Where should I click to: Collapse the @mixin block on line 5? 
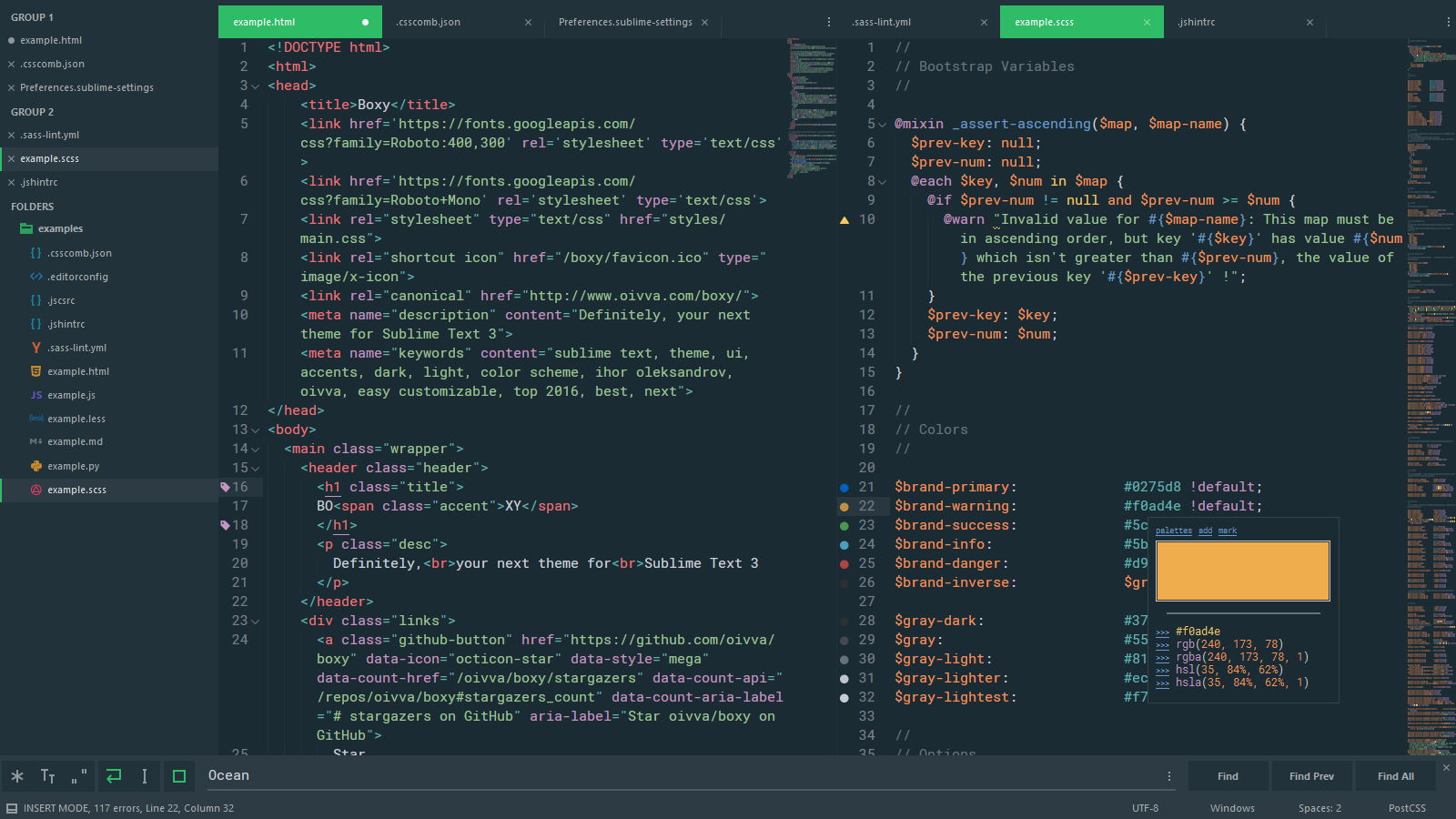pyautogui.click(x=882, y=125)
